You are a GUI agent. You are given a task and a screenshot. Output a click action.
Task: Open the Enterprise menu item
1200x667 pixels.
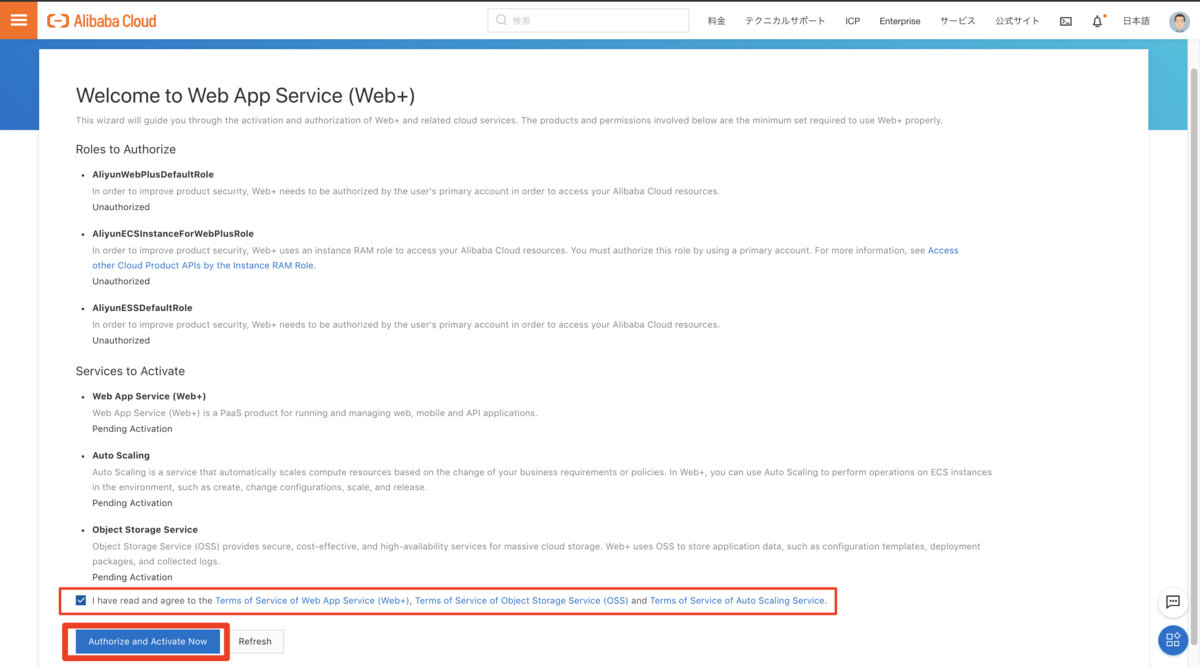[900, 21]
